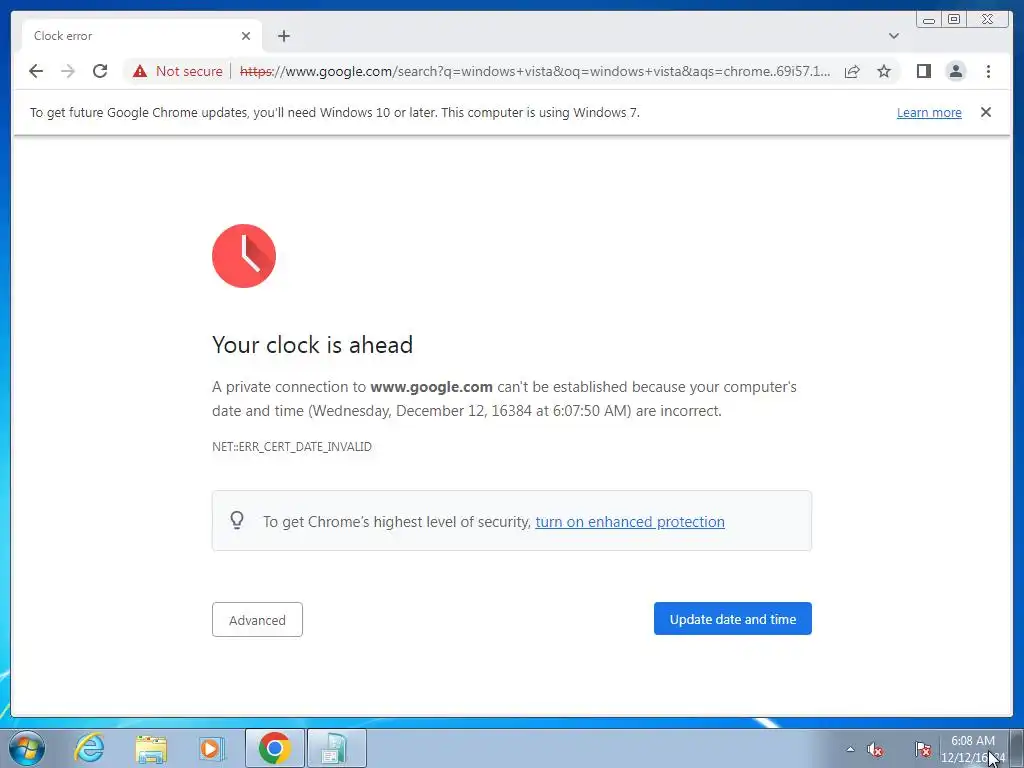The image size is (1024, 768).
Task: Share this page using the share icon
Action: click(x=852, y=71)
